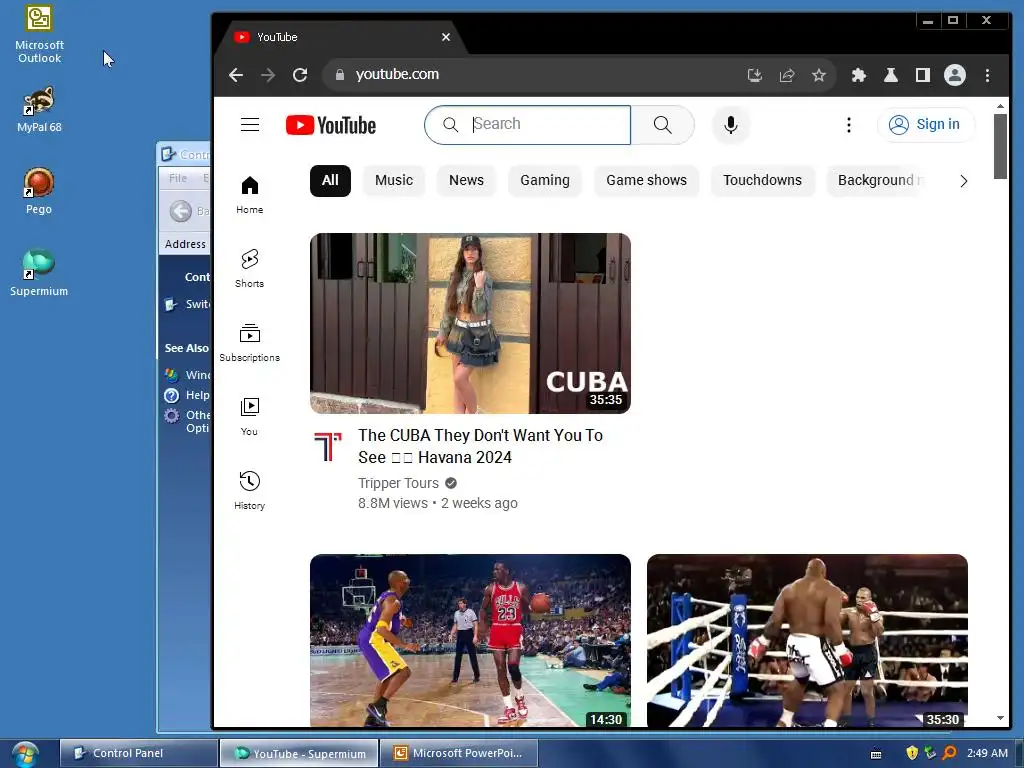Screen dimensions: 1024x768
Task: Click the search magnifier button
Action: [662, 125]
